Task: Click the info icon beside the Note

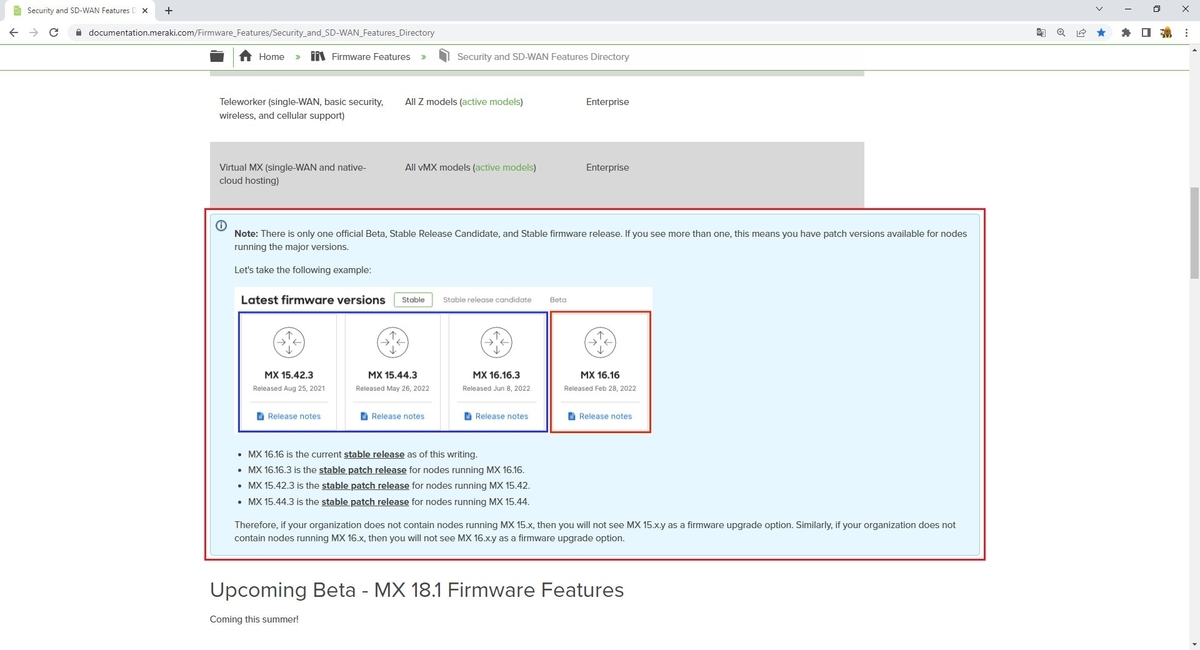Action: (x=222, y=226)
